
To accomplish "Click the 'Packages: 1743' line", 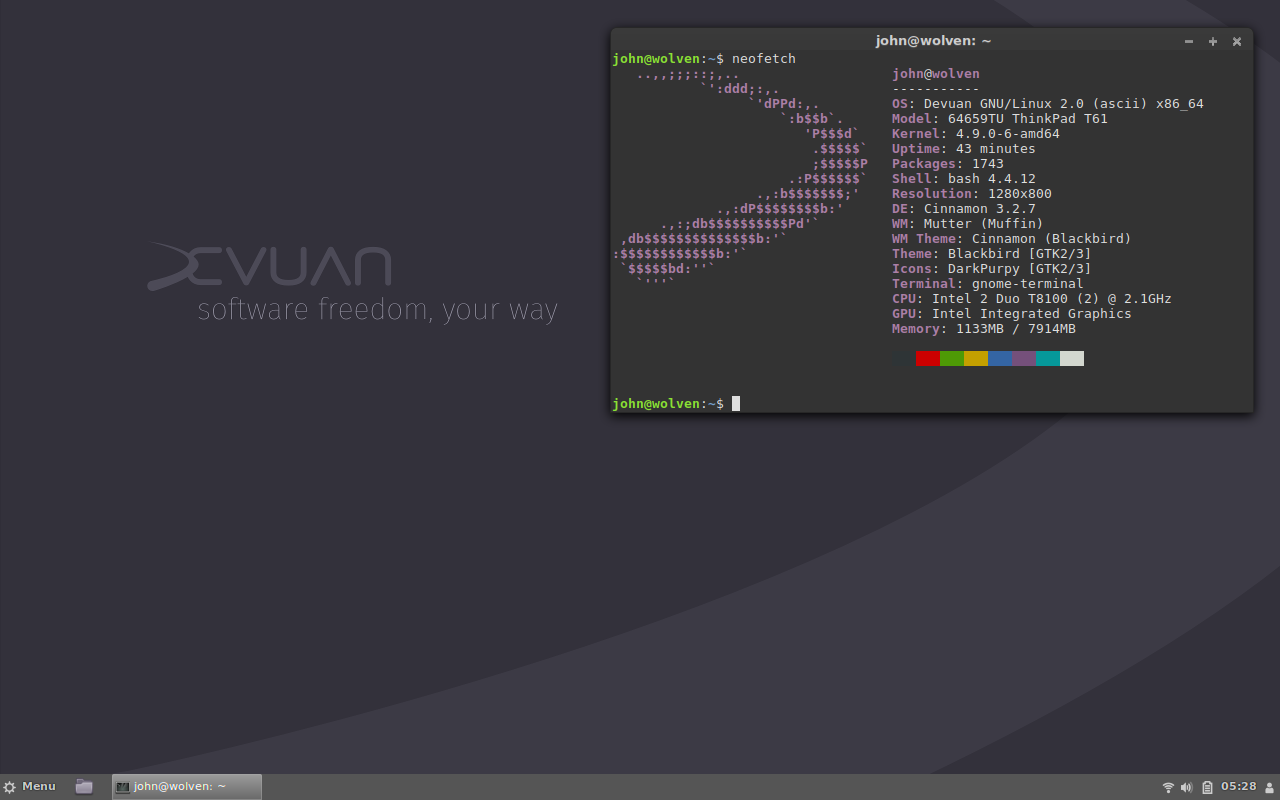I will pos(948,164).
